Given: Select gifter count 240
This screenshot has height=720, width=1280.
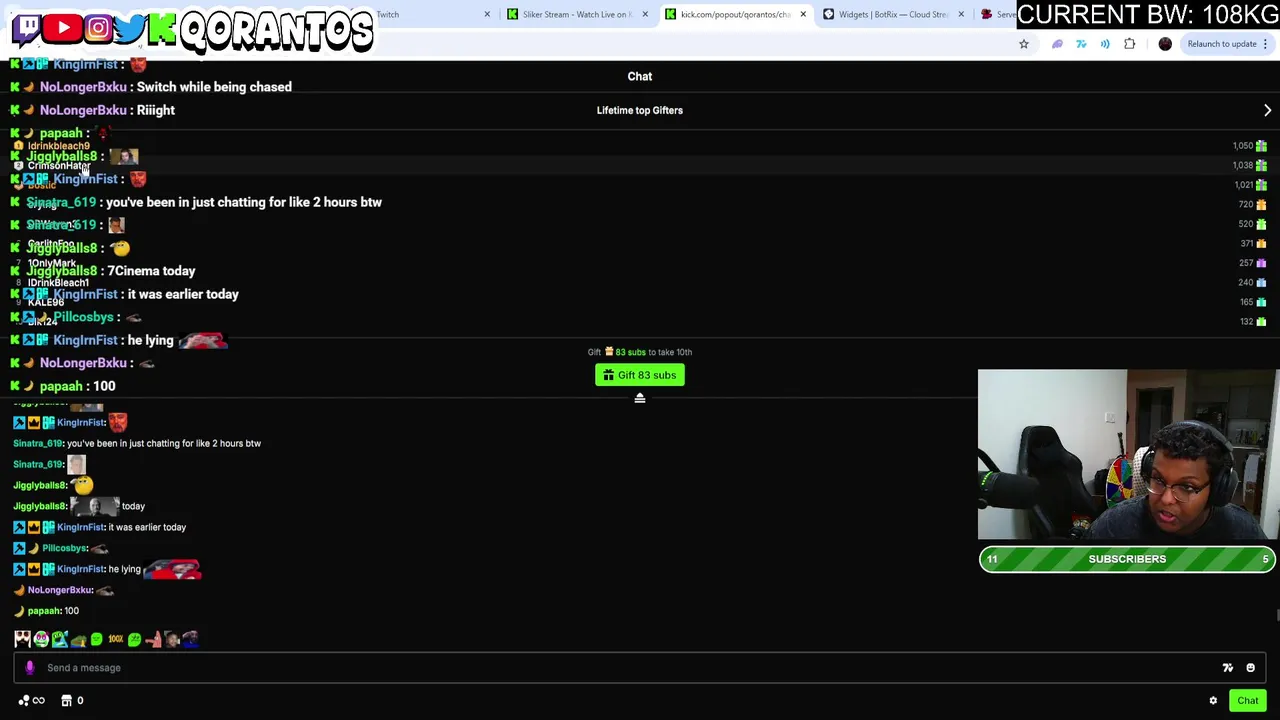Looking at the screenshot, I should pyautogui.click(x=1246, y=283).
